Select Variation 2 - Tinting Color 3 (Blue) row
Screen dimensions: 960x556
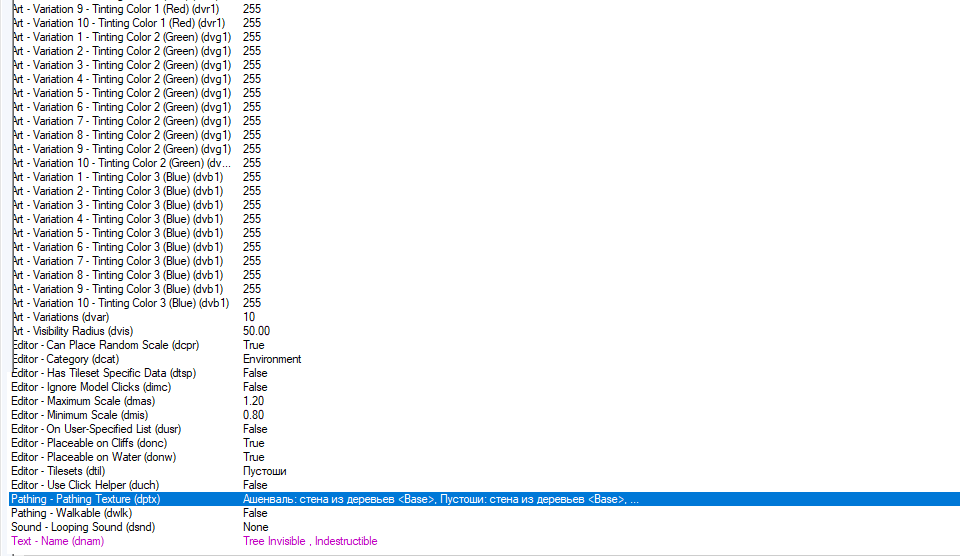tap(484, 191)
